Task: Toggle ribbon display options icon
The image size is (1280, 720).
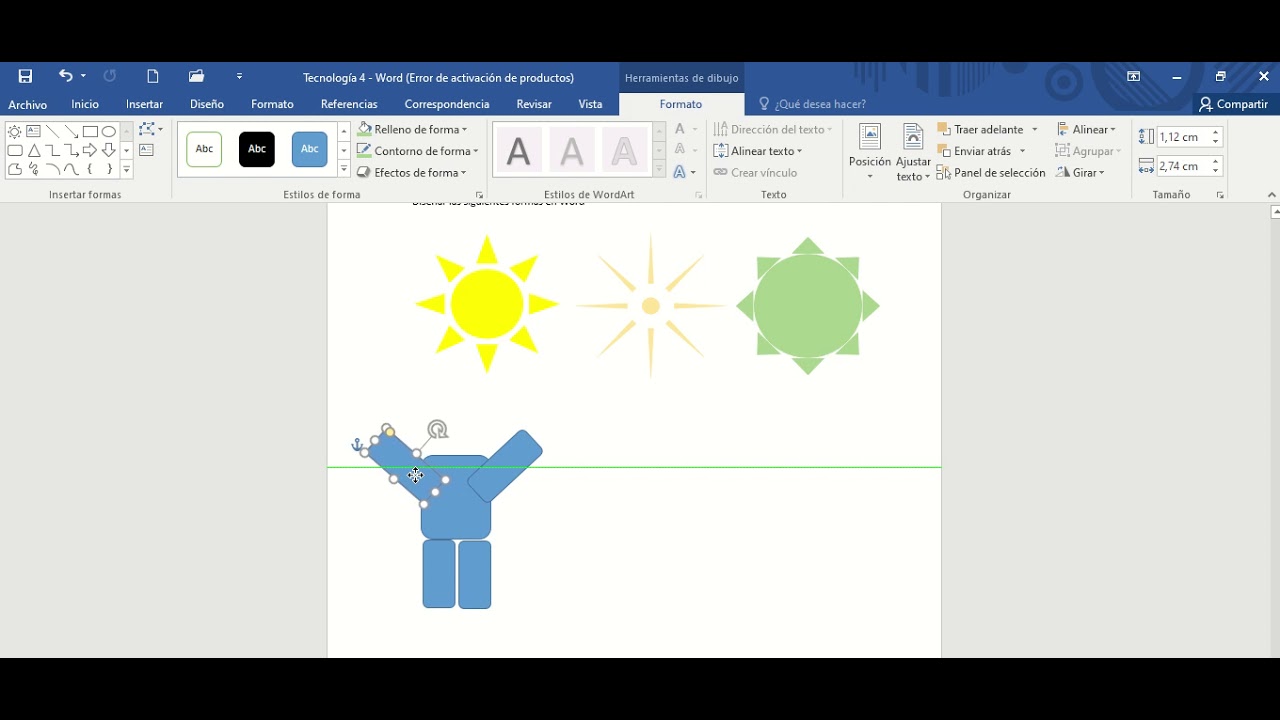Action: pos(1133,77)
